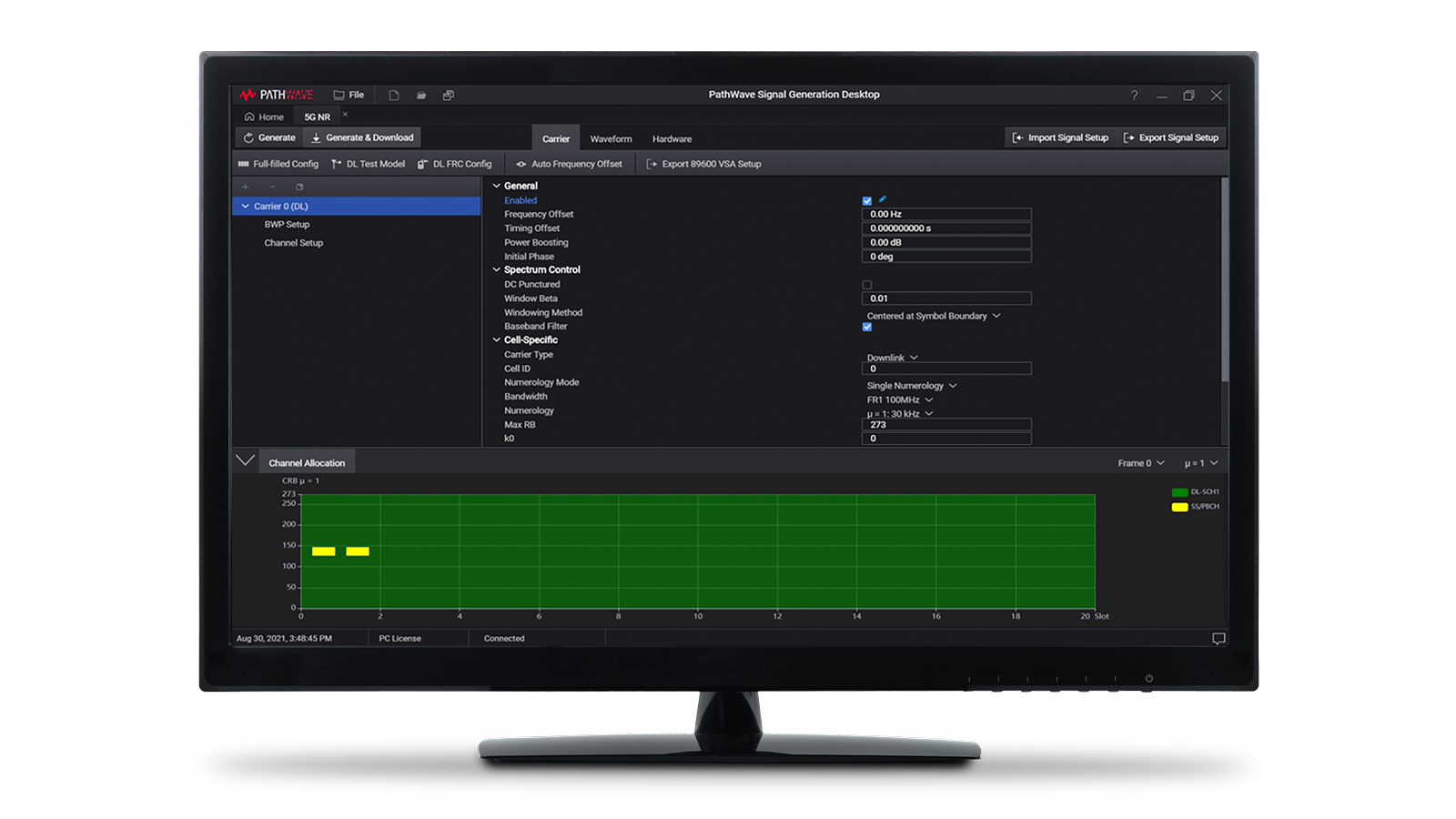This screenshot has width=1456, height=819.
Task: Open the DL FRC Config tool
Action: tap(455, 164)
